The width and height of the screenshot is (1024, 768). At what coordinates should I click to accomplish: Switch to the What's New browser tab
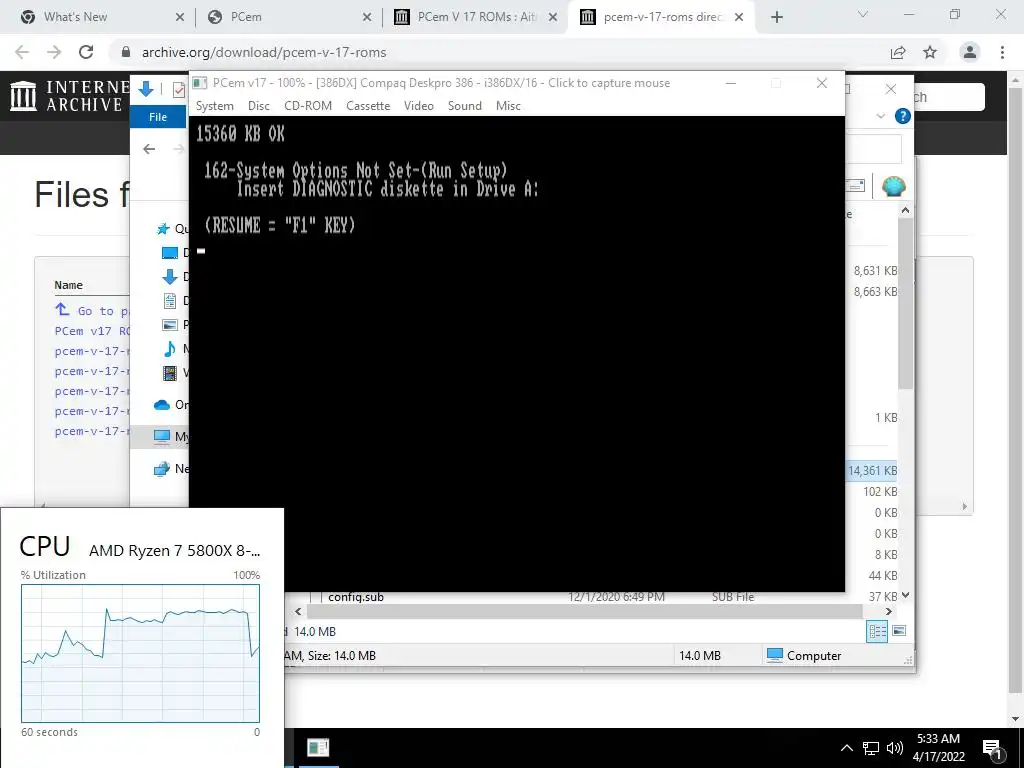coord(75,17)
